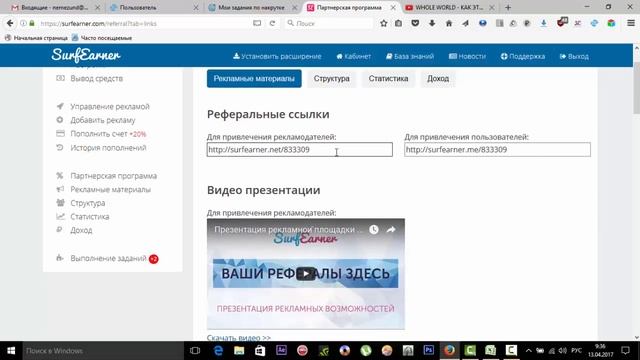
Task: Open the Рекламные материалы tab button
Action: click(x=254, y=78)
